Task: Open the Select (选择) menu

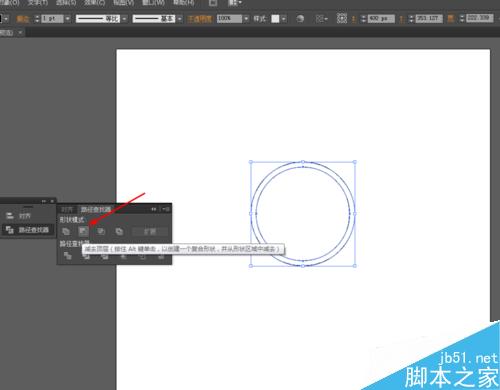Action: pos(66,3)
